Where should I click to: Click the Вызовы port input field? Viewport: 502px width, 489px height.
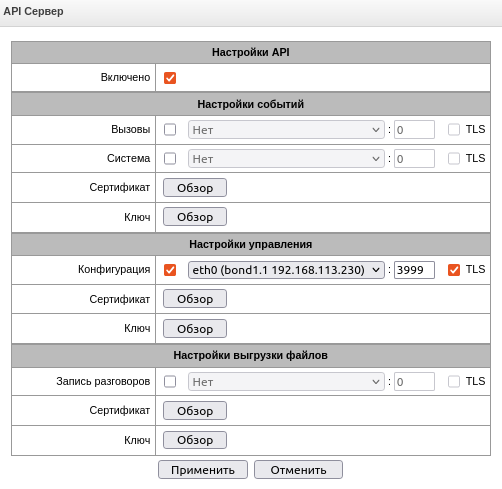[x=414, y=130]
